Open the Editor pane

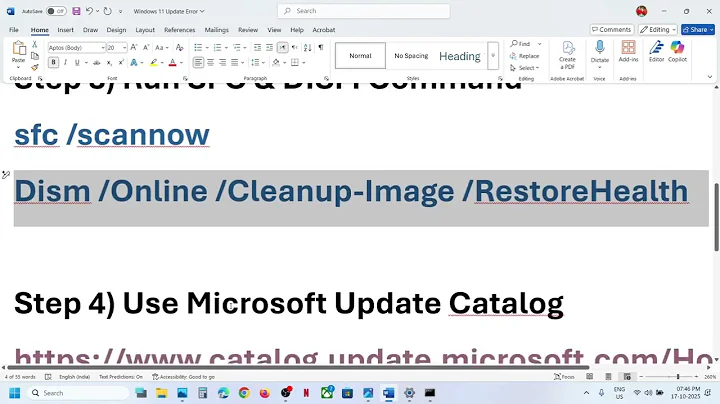[656, 51]
